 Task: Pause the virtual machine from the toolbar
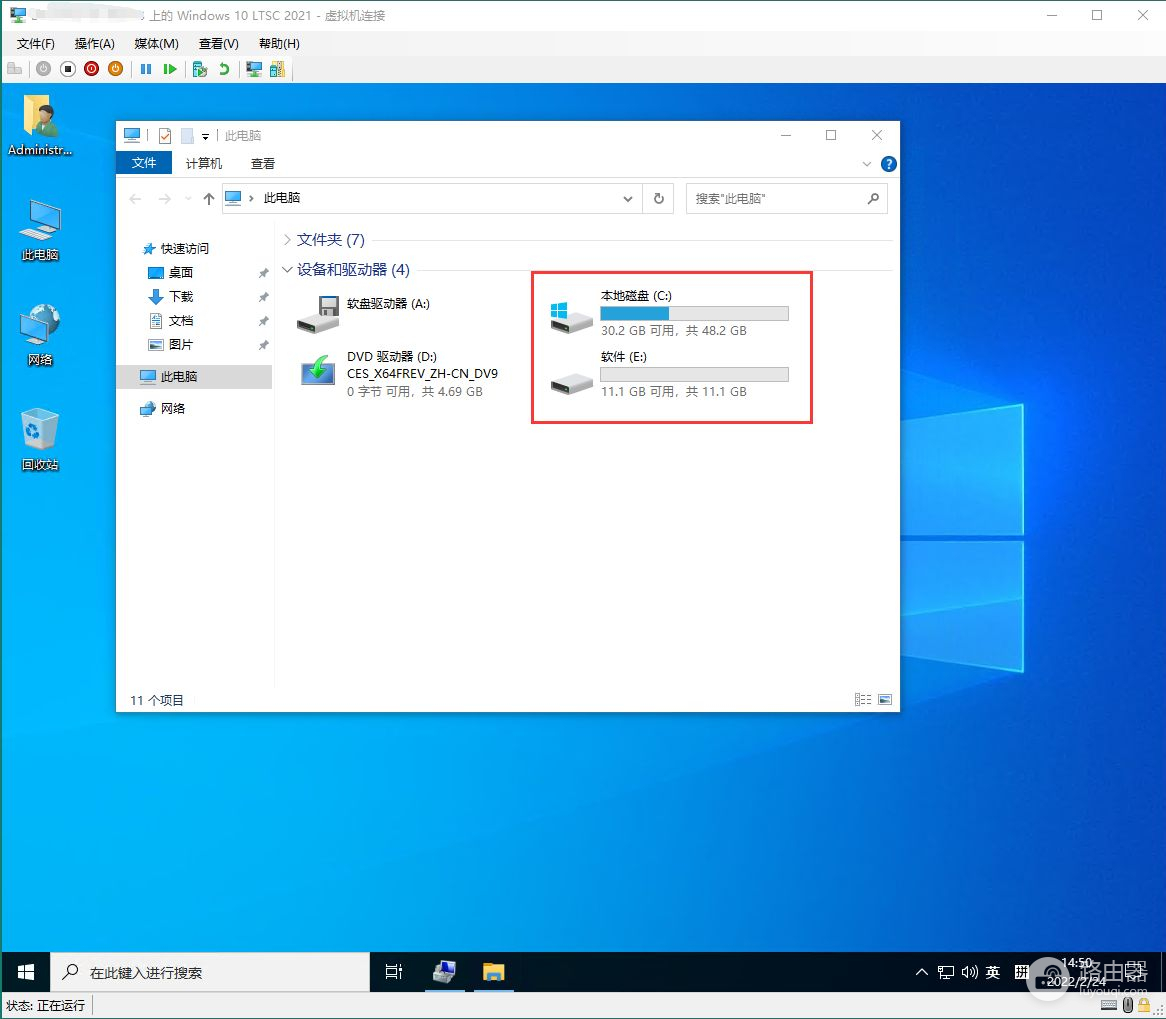tap(146, 69)
